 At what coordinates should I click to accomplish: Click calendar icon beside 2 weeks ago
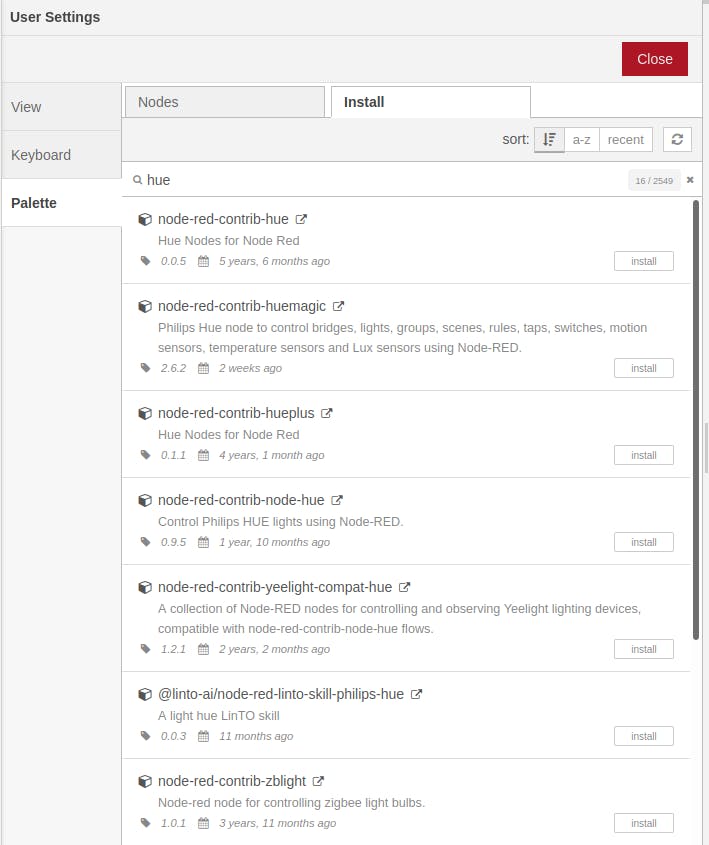tap(203, 368)
